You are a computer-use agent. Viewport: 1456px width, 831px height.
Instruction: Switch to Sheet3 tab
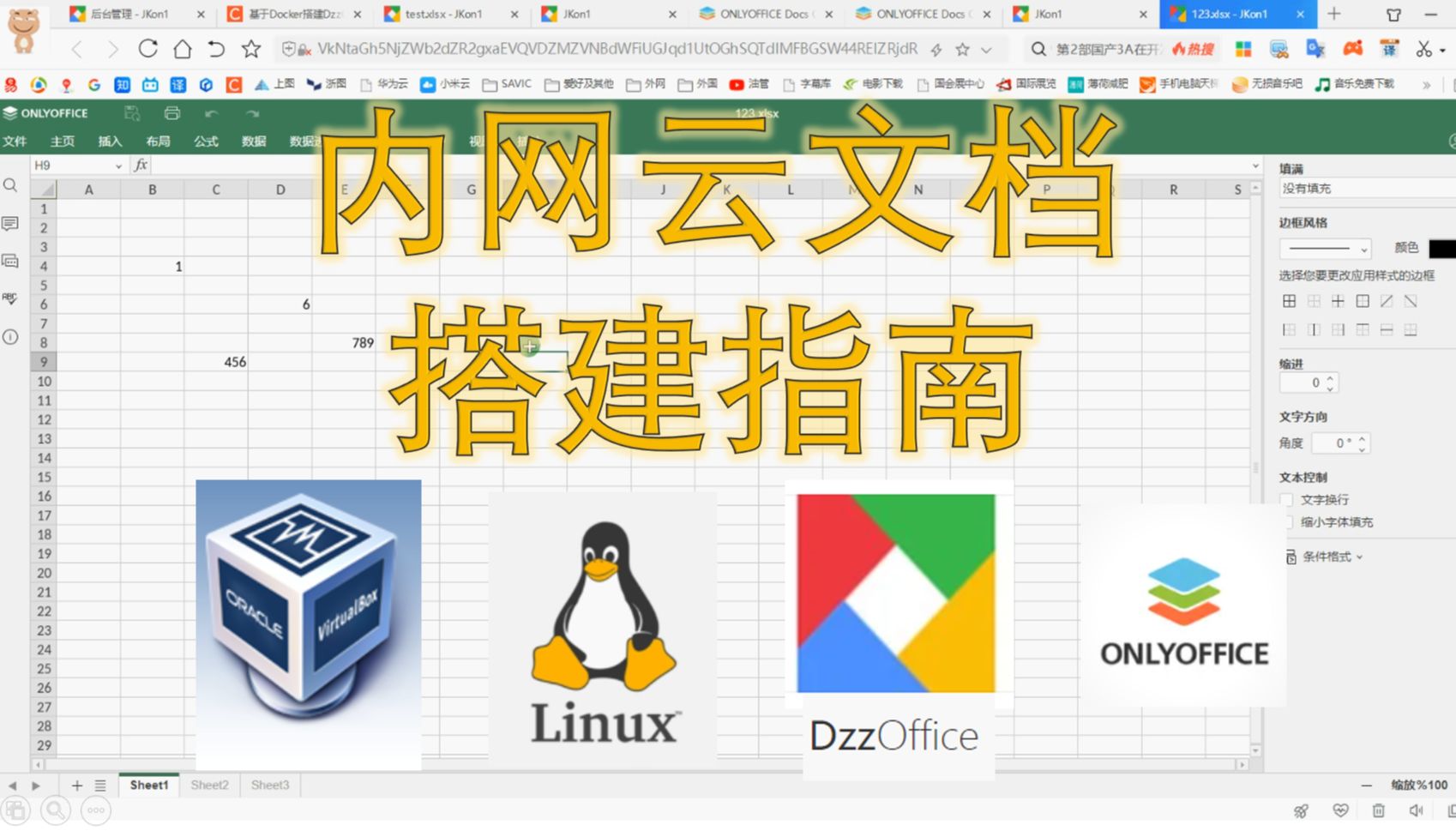pos(270,785)
